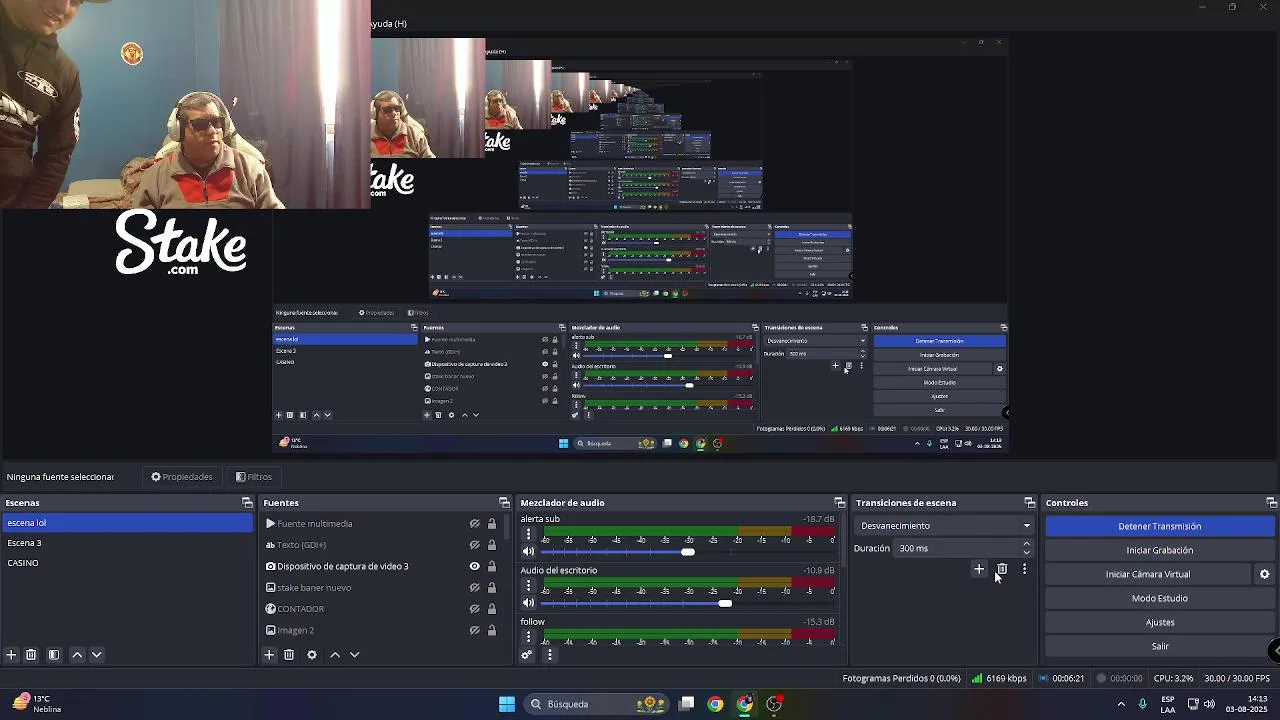Open the Audio del escritorio three-dot options menu

(x=528, y=585)
